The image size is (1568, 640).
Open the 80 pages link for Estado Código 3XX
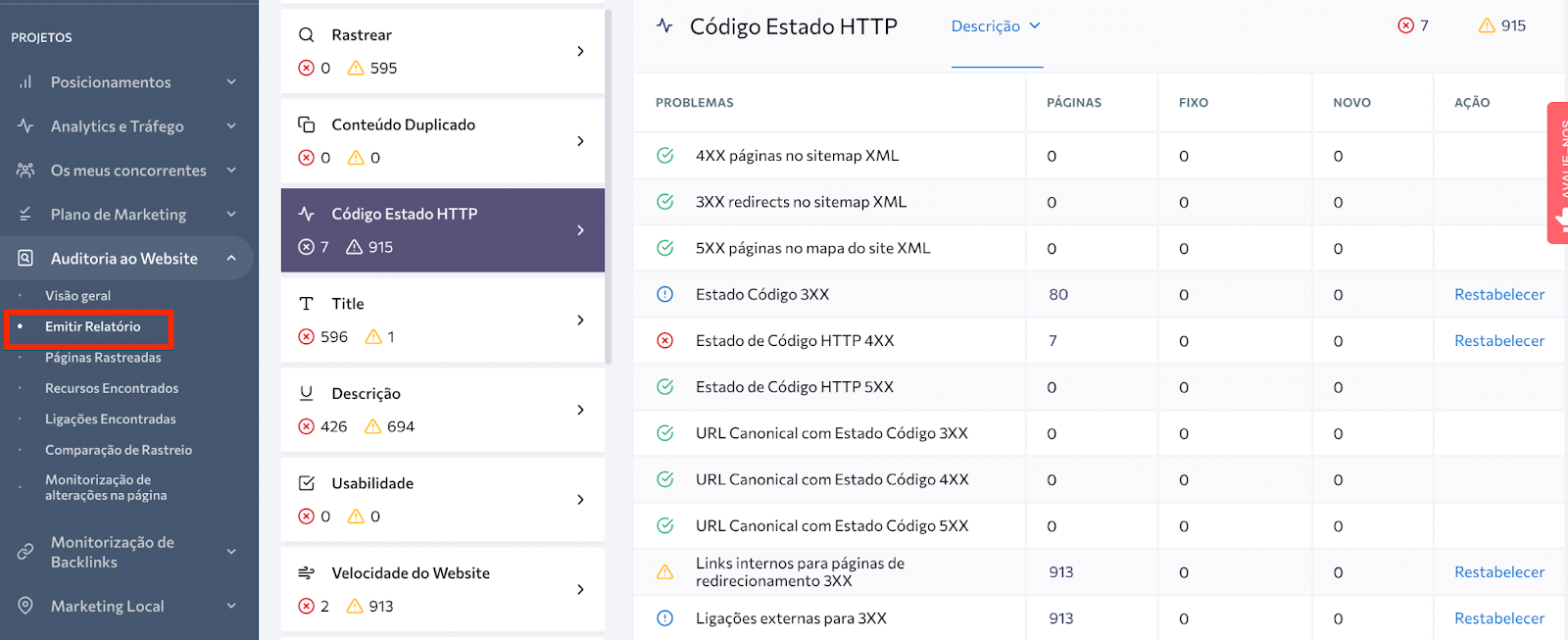1058,294
